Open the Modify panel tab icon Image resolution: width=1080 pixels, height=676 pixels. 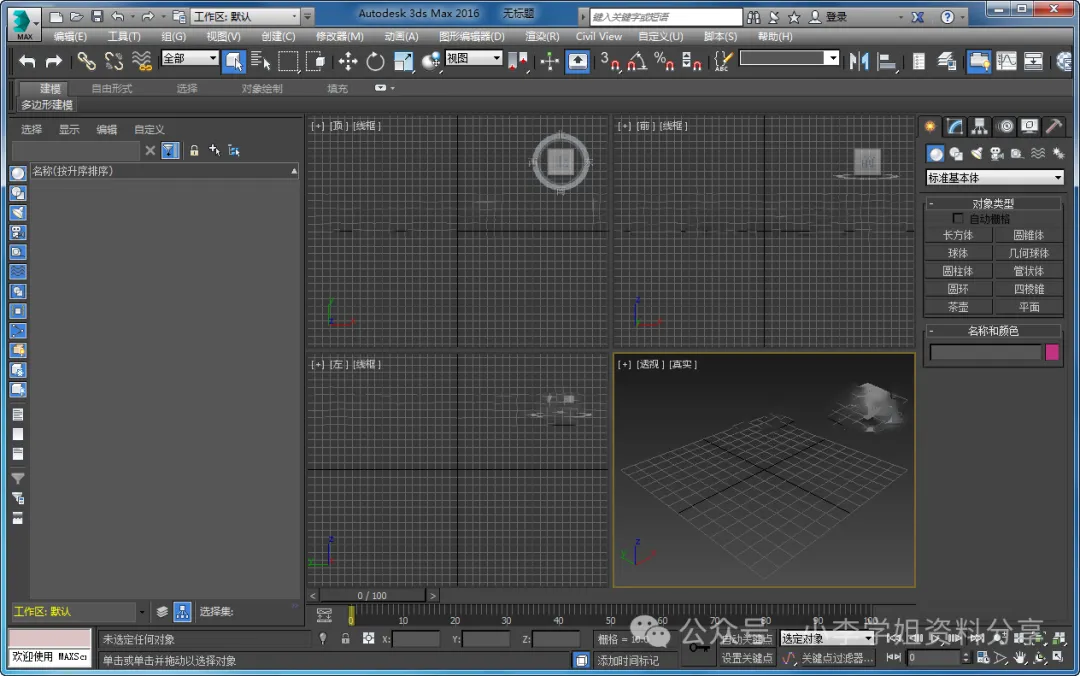coord(955,126)
